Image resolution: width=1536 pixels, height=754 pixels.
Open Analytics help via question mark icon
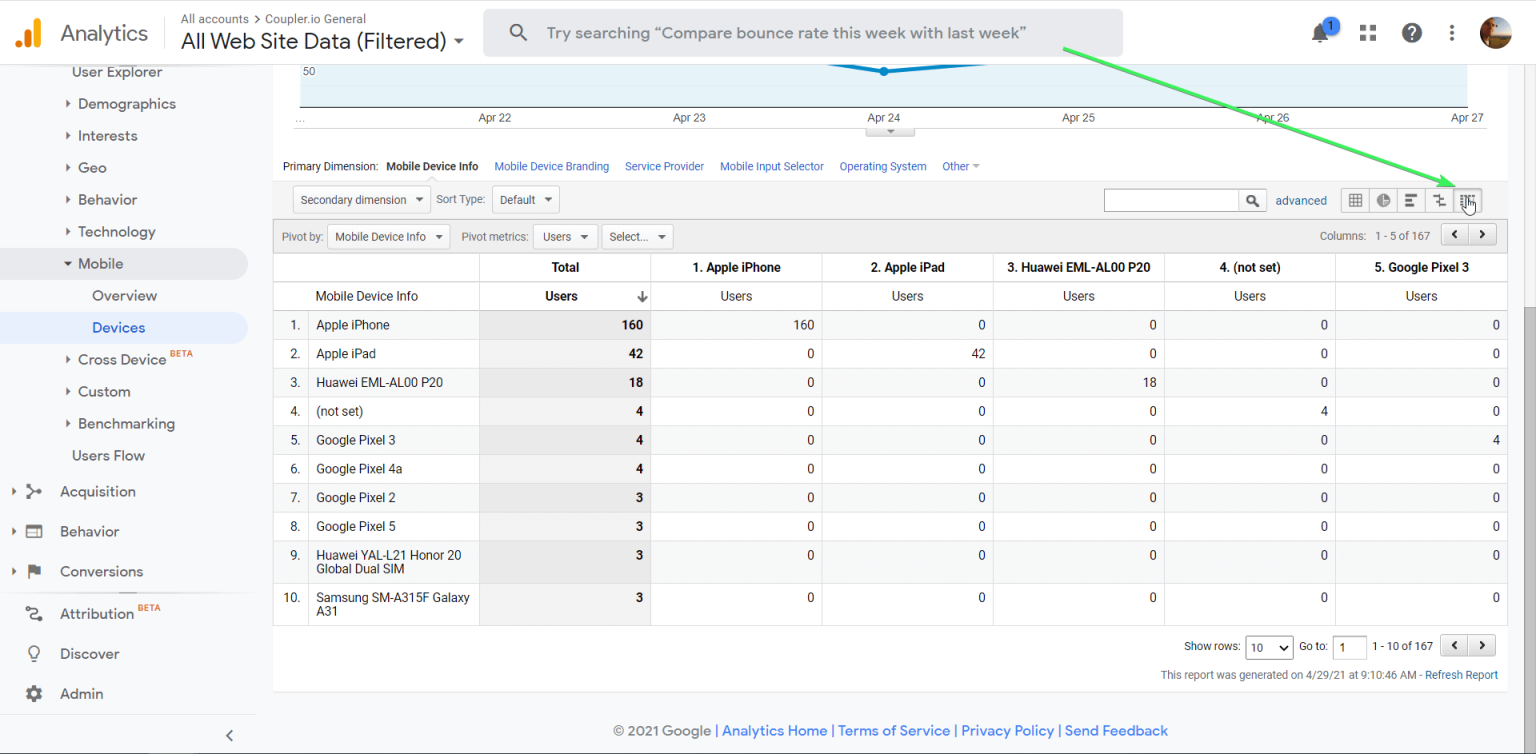[1411, 32]
